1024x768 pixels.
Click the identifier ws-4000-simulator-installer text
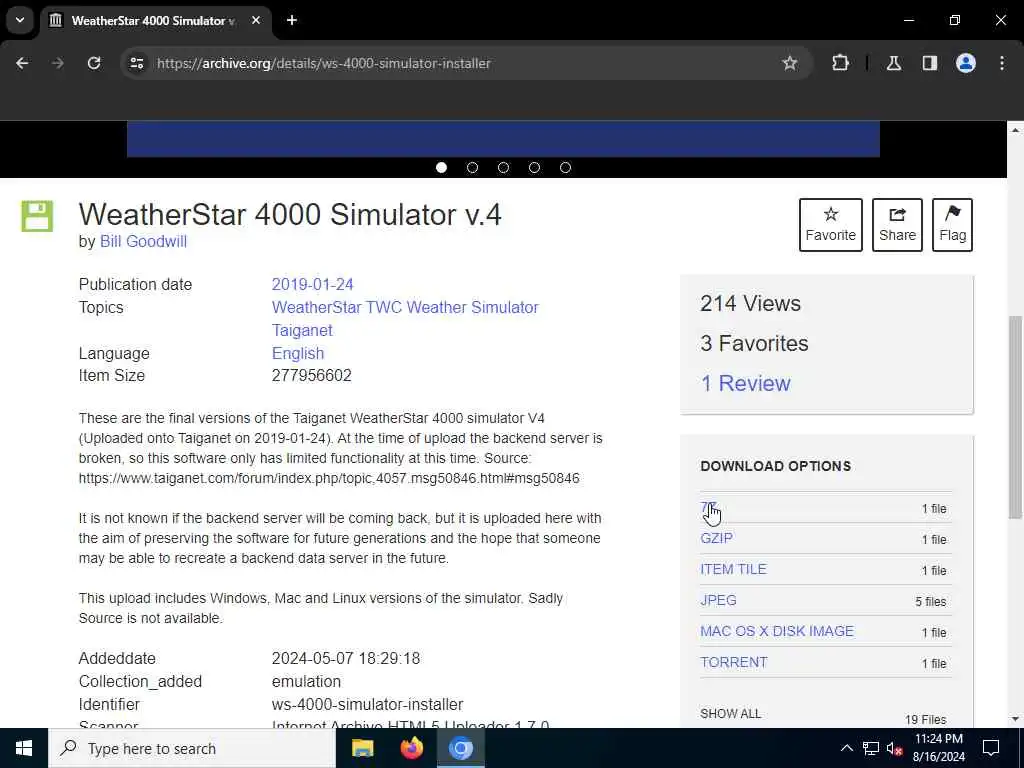pyautogui.click(x=367, y=705)
